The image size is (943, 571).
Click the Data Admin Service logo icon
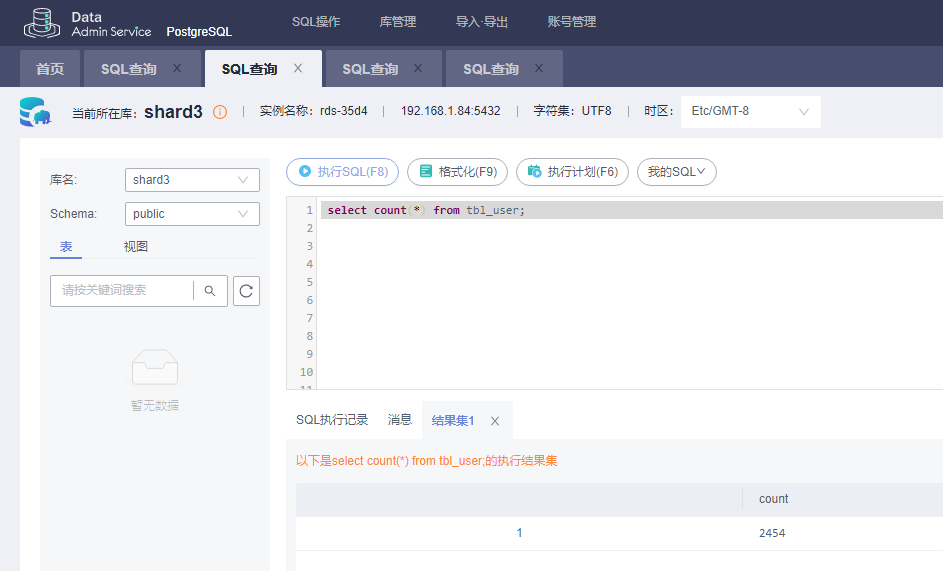41,23
